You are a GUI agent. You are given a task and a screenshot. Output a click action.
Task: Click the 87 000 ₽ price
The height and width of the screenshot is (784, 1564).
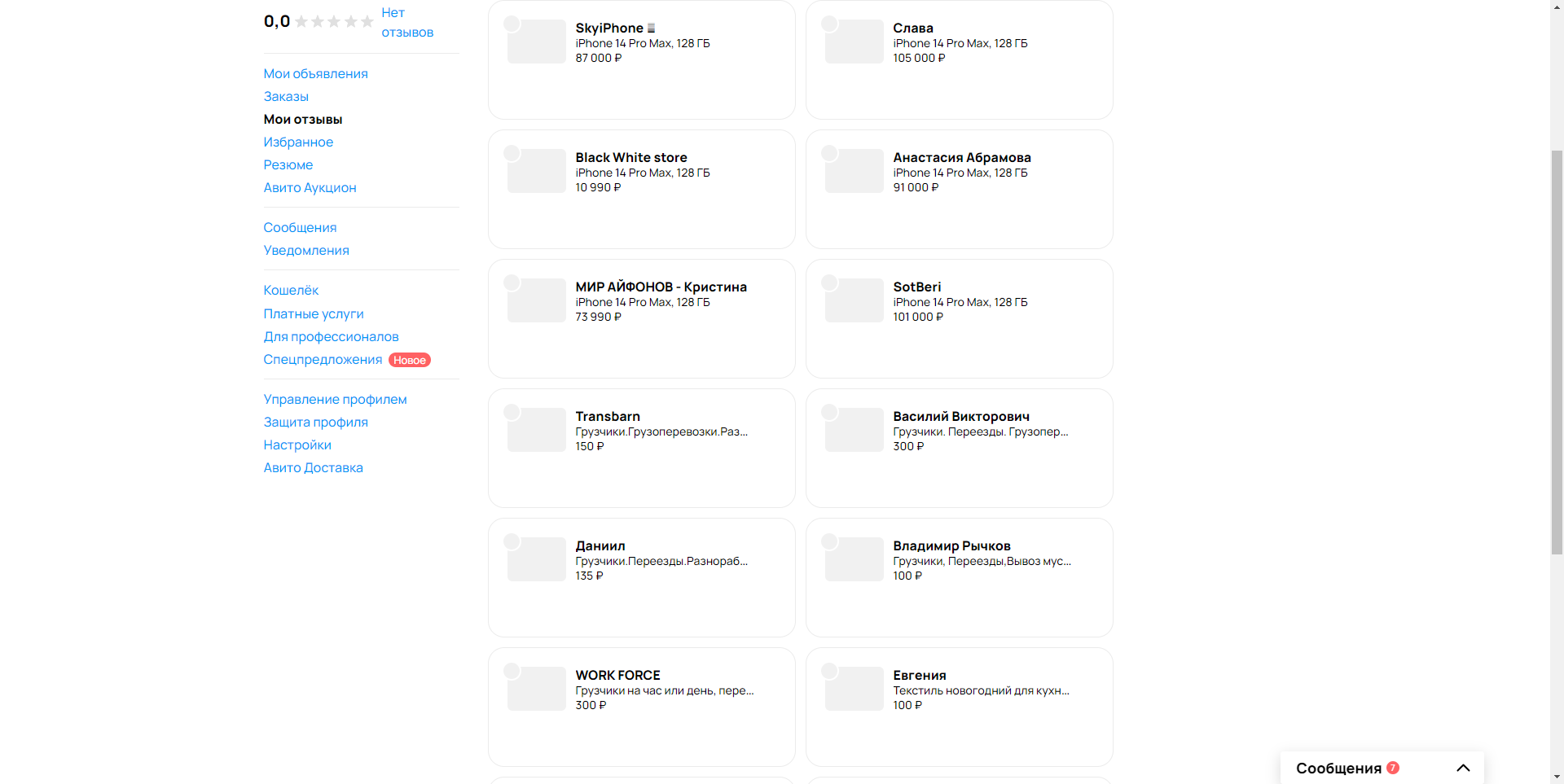point(599,58)
